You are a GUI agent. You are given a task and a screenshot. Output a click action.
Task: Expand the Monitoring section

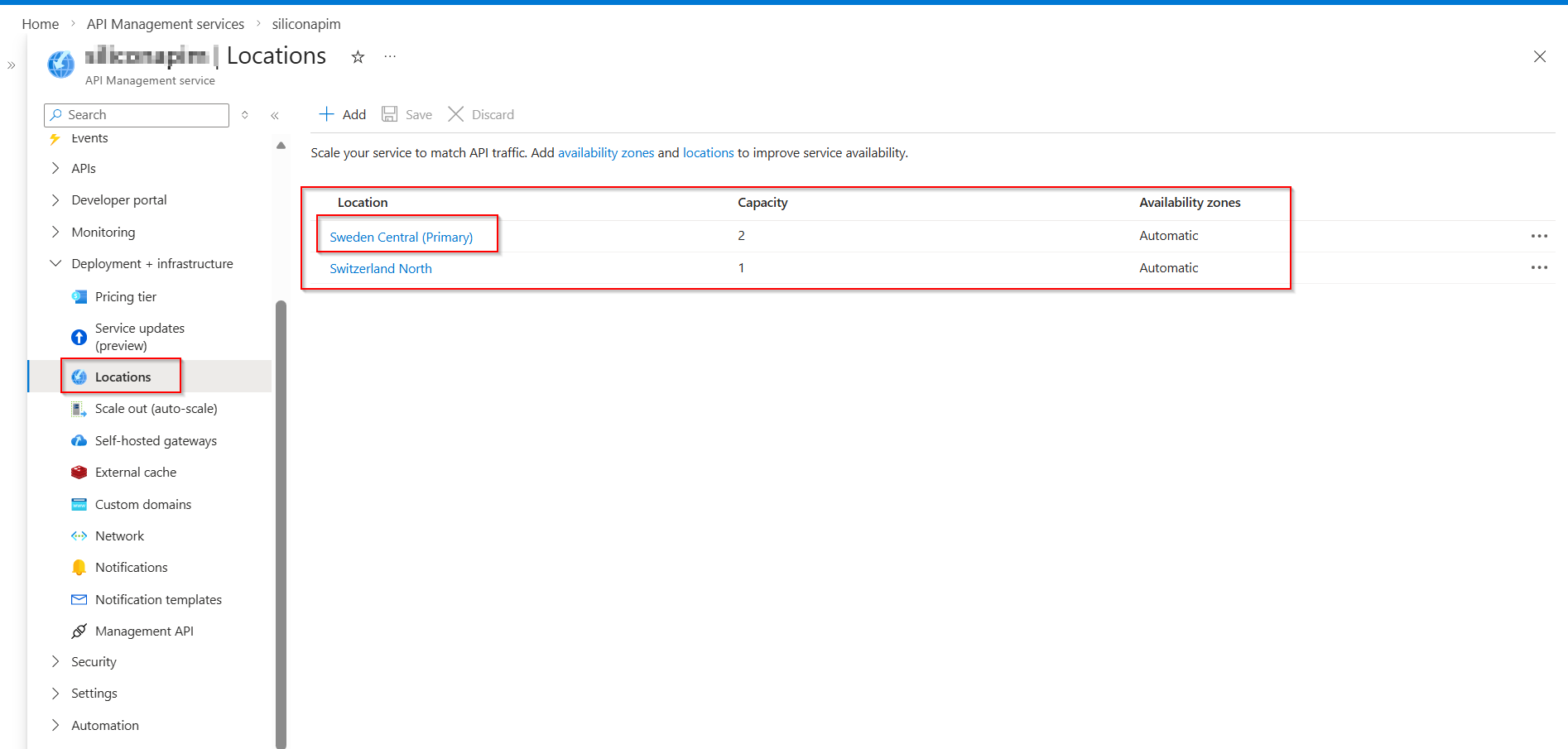click(x=55, y=232)
